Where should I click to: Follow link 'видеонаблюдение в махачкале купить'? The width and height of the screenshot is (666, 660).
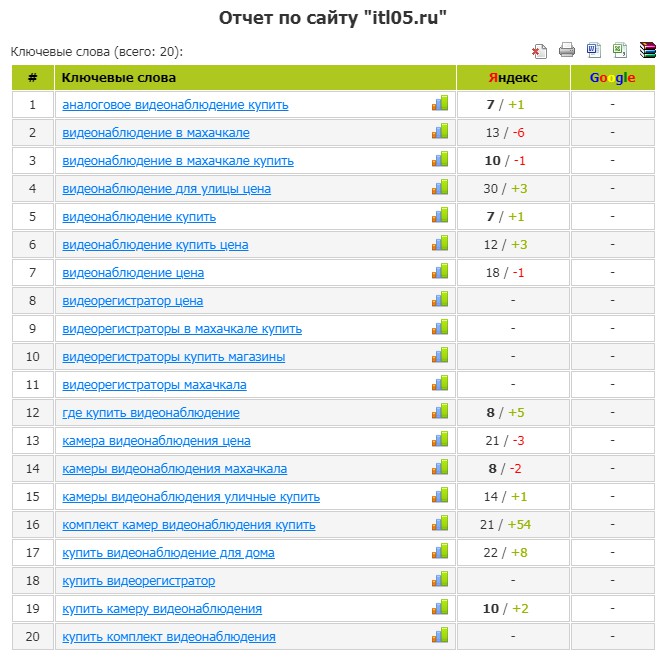tap(178, 161)
